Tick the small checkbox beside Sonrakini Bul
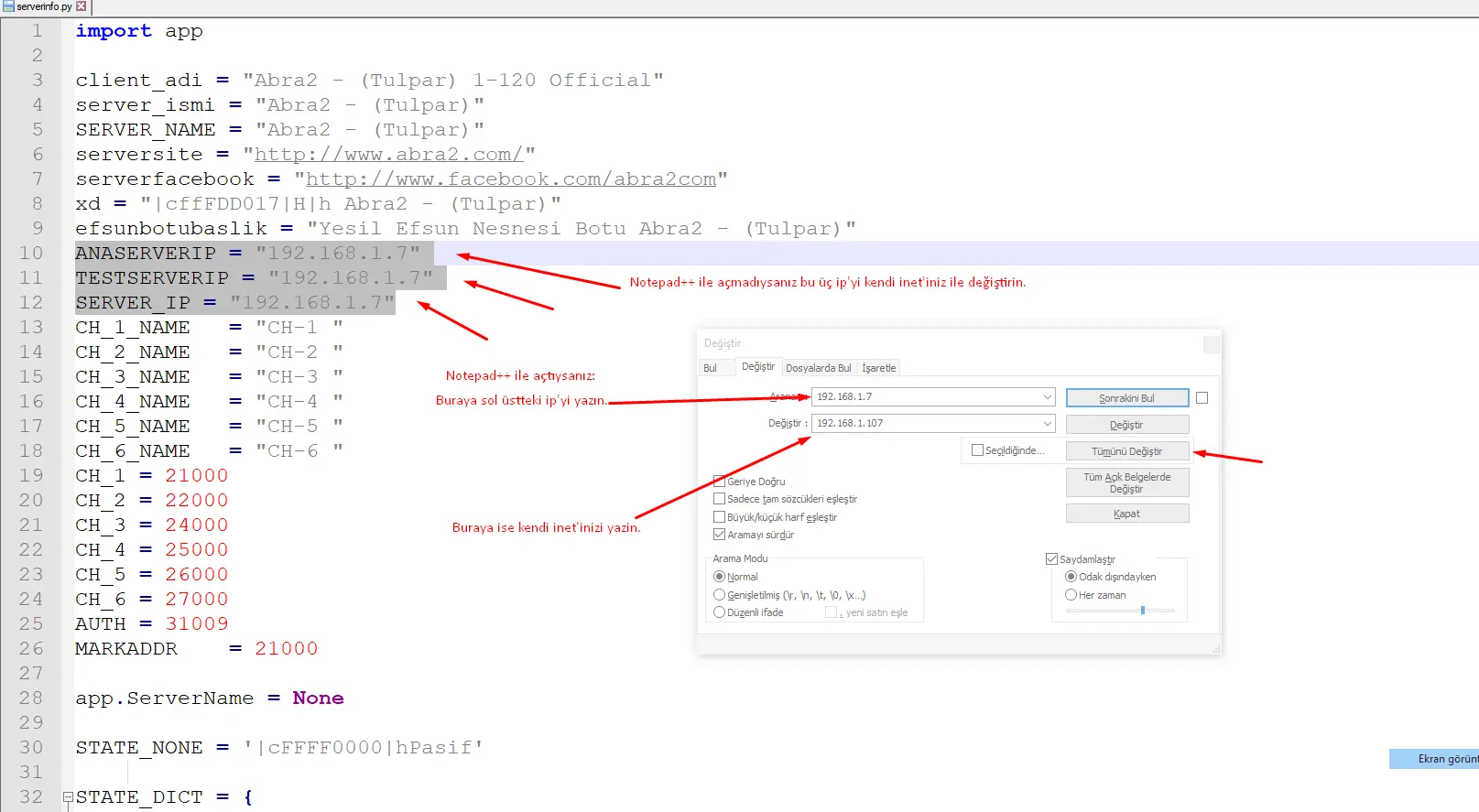This screenshot has height=812, width=1479. click(1202, 398)
